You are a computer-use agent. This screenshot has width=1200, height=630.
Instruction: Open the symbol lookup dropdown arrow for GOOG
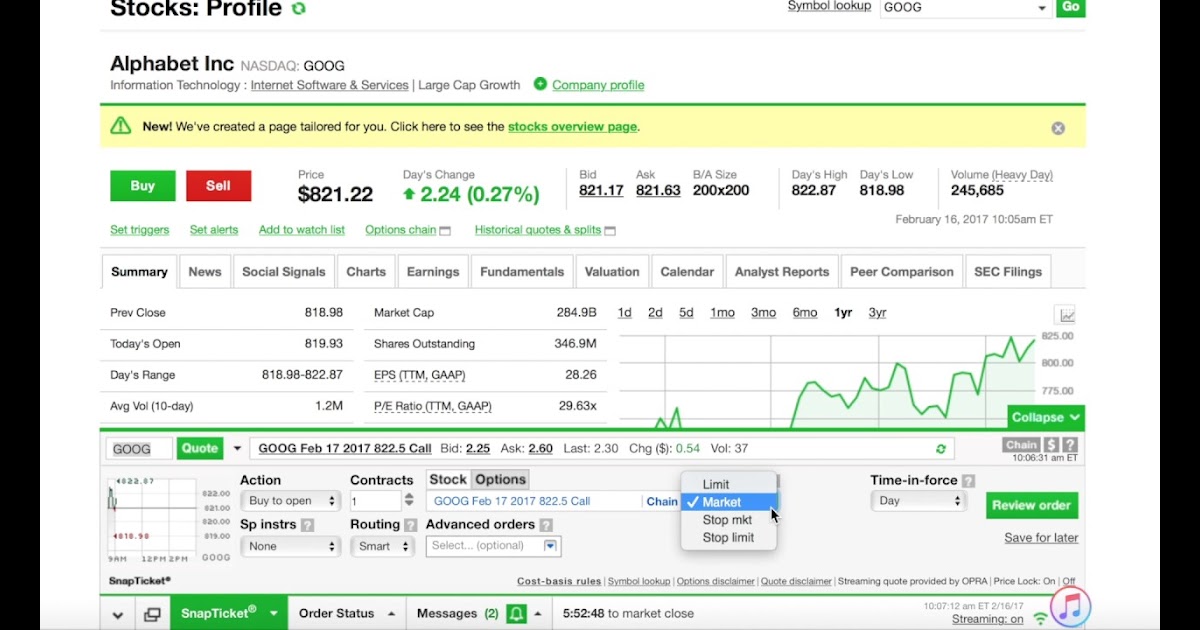(1042, 8)
